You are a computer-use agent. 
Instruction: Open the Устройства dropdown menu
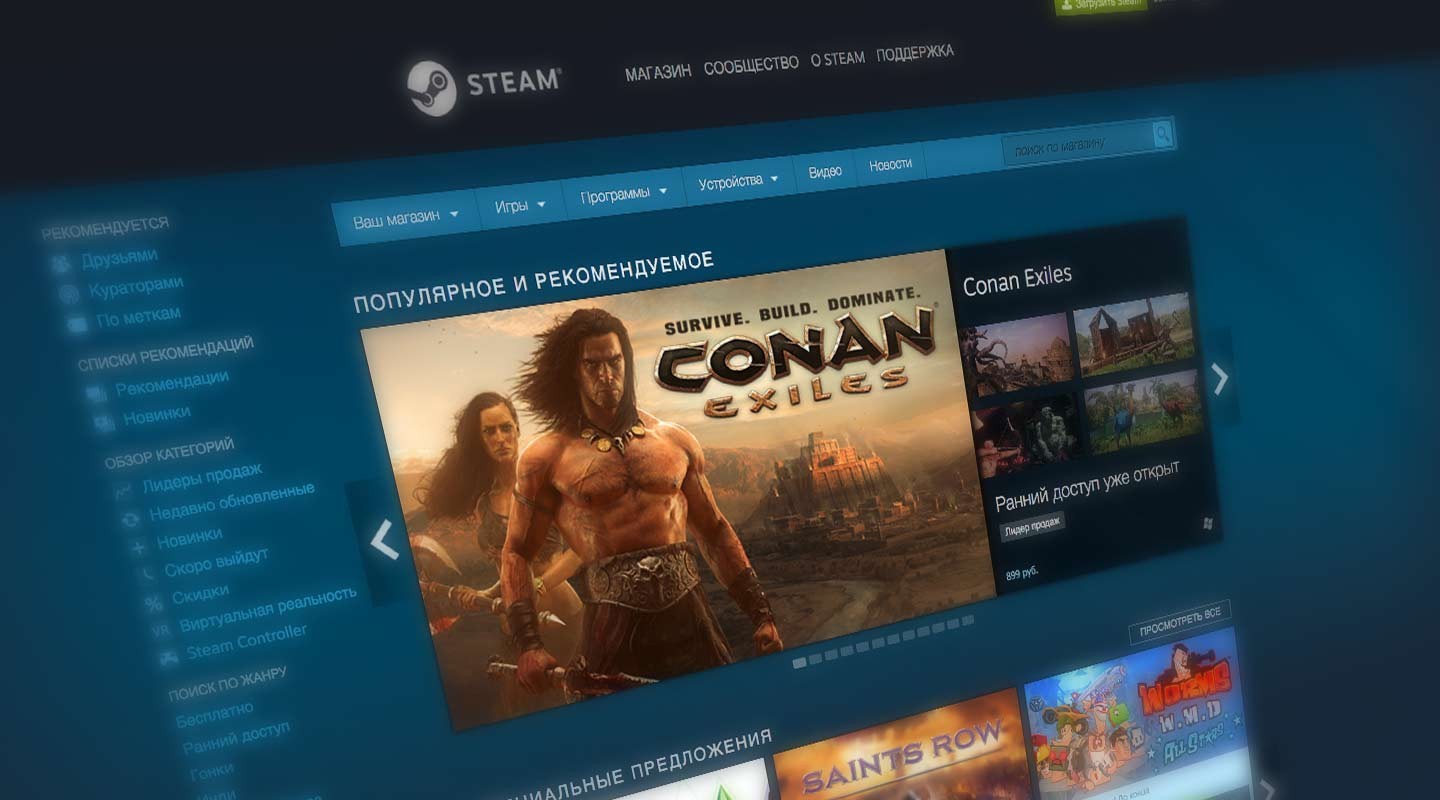[739, 181]
